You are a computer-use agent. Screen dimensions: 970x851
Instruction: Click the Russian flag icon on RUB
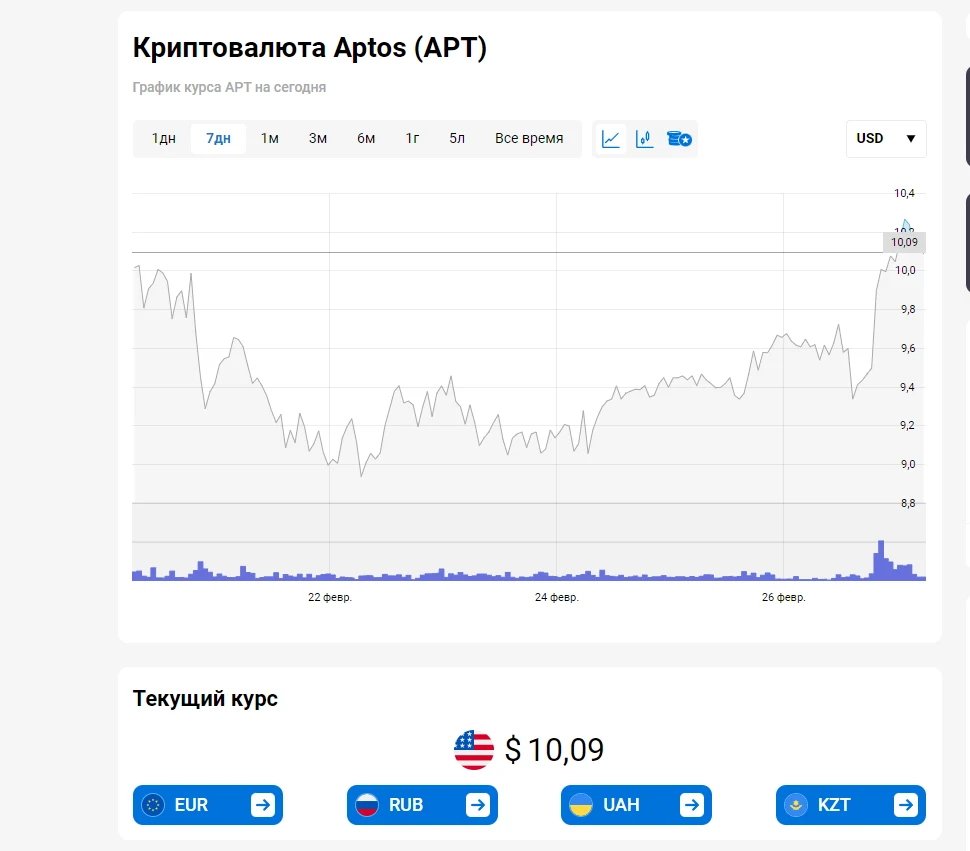coord(367,805)
